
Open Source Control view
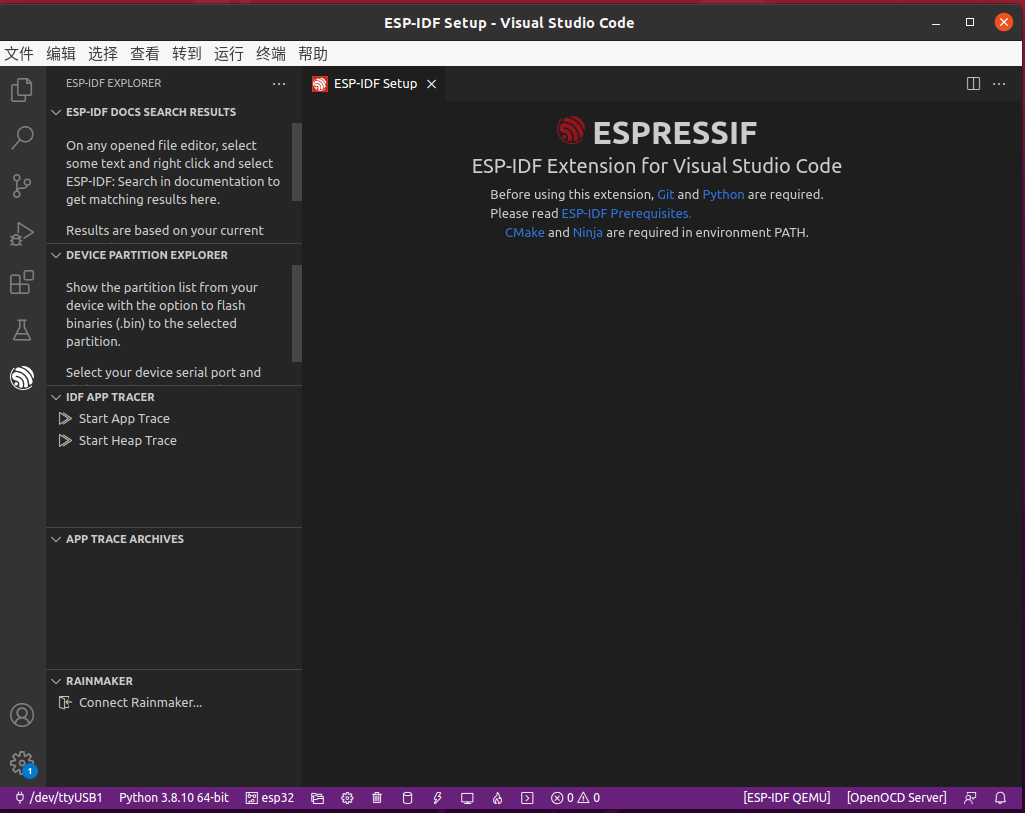(x=22, y=186)
